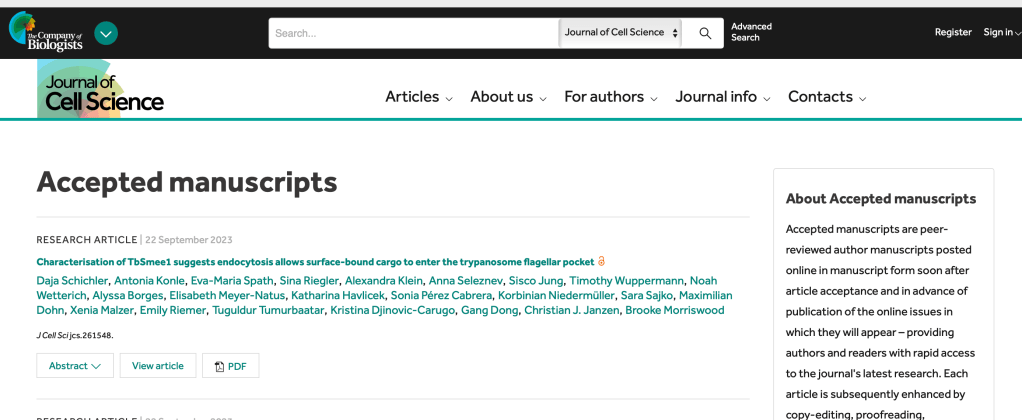Focus the search text field
Viewport: 1022px width, 420px height.
coord(413,33)
